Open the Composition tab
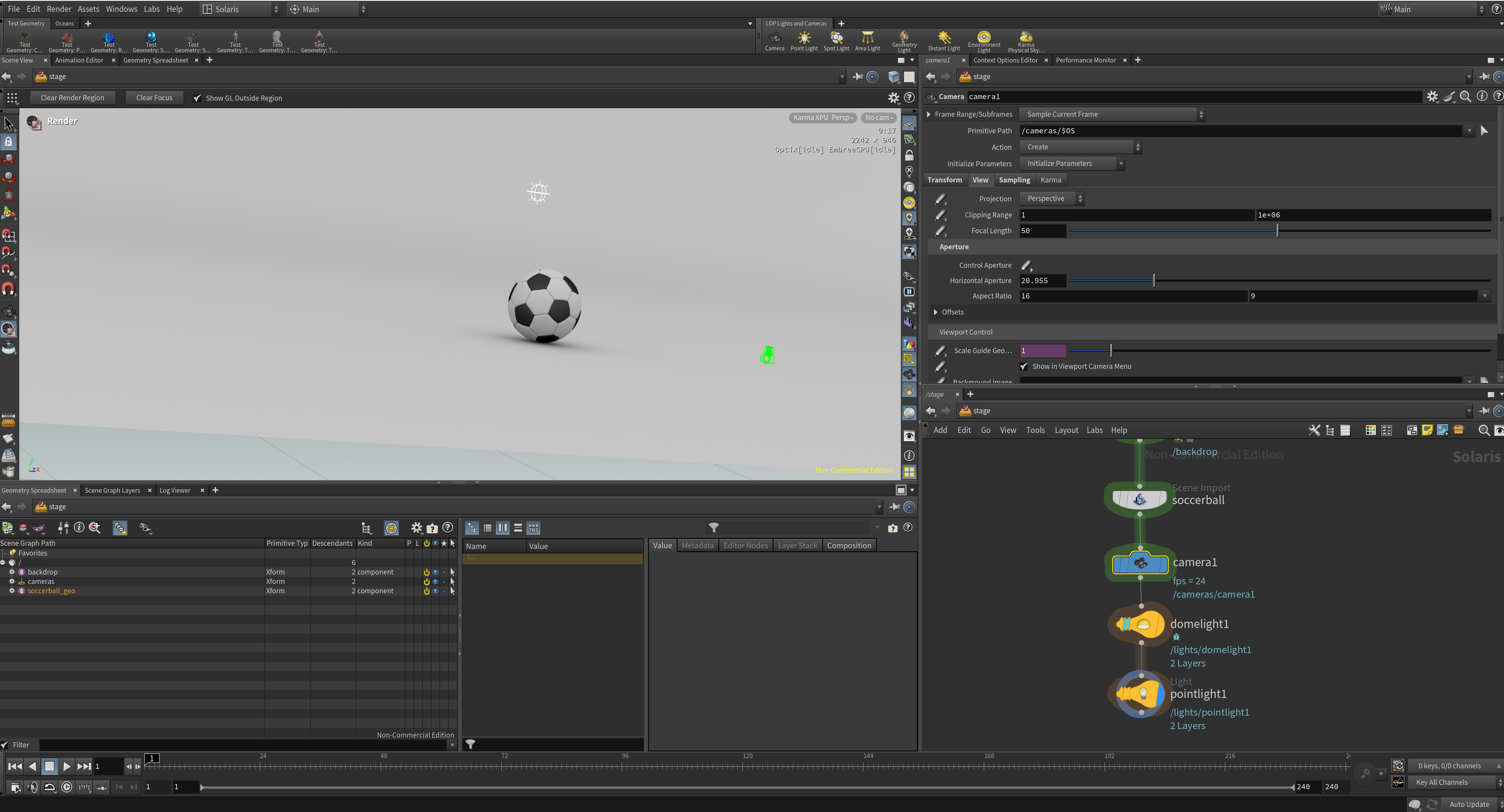This screenshot has width=1504, height=812. 849,545
